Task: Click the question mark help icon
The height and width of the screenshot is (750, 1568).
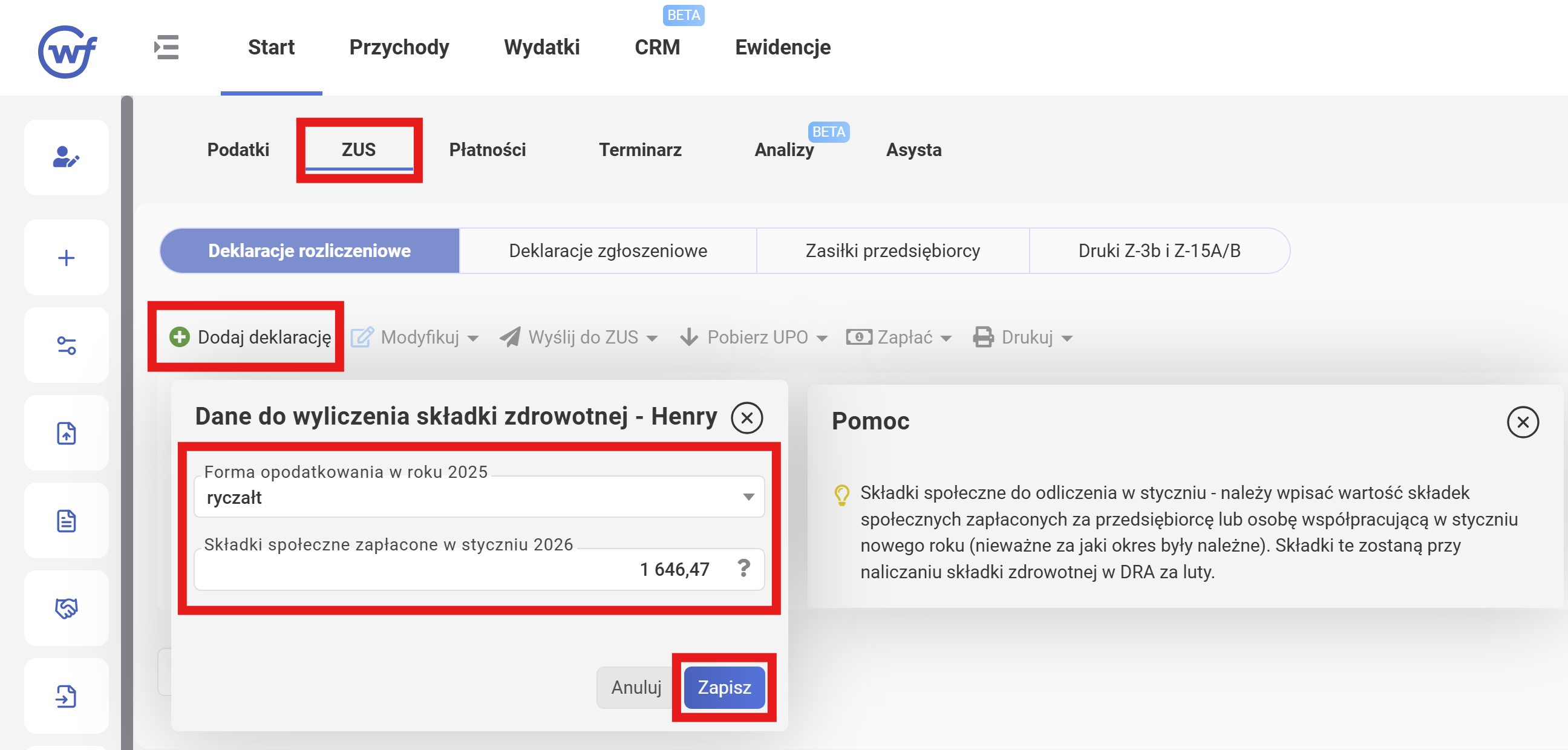Action: (743, 569)
